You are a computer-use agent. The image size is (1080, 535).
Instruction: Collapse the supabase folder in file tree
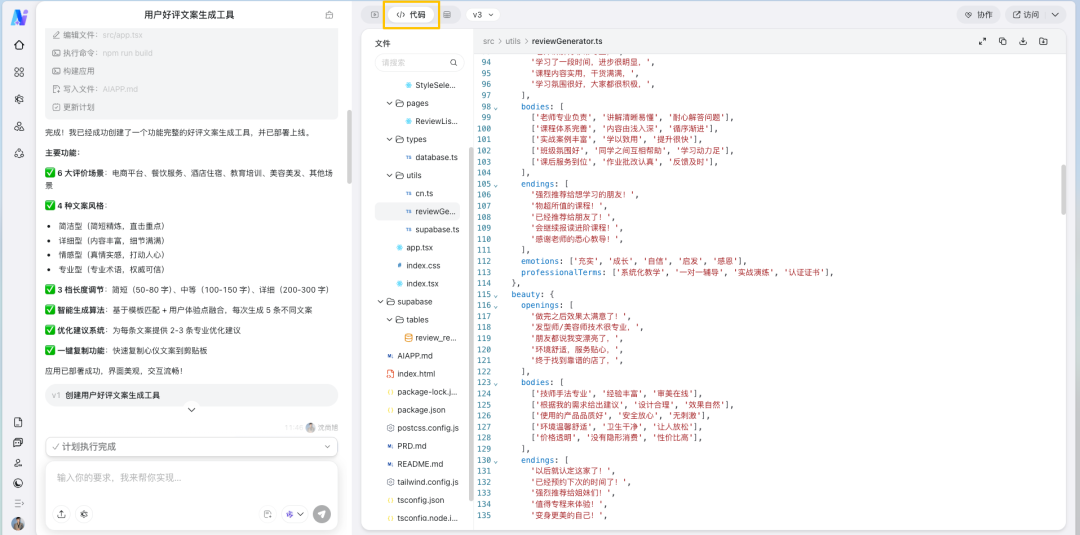[x=381, y=301]
